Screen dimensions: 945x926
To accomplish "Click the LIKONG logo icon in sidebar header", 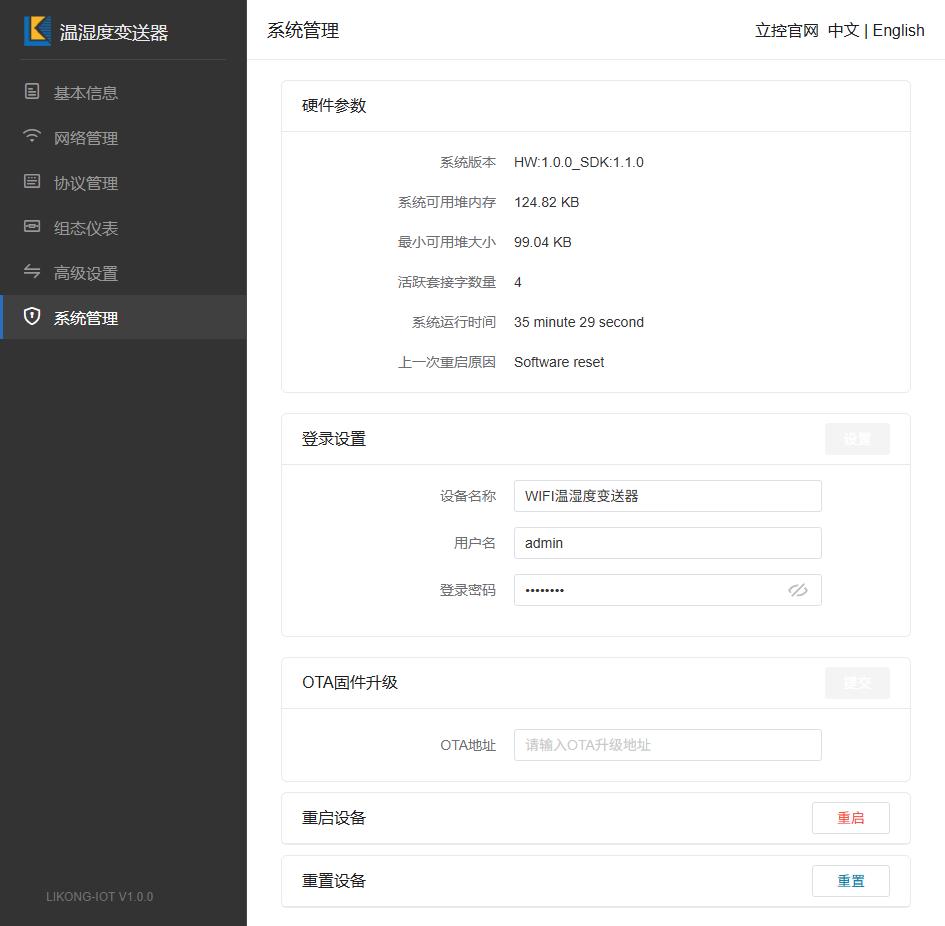I will tap(37, 31).
